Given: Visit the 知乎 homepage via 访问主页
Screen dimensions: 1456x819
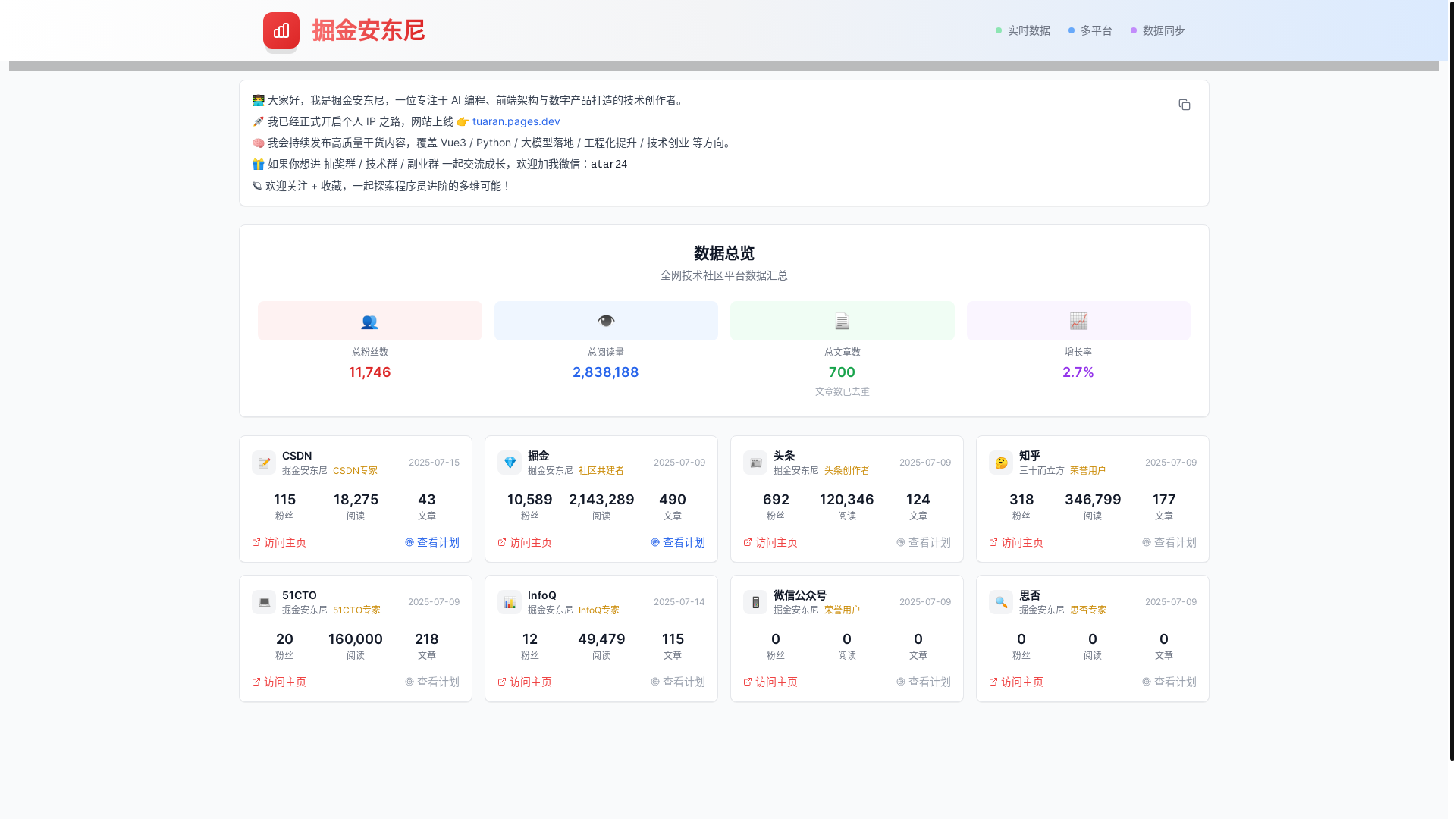Looking at the screenshot, I should click(x=1016, y=542).
